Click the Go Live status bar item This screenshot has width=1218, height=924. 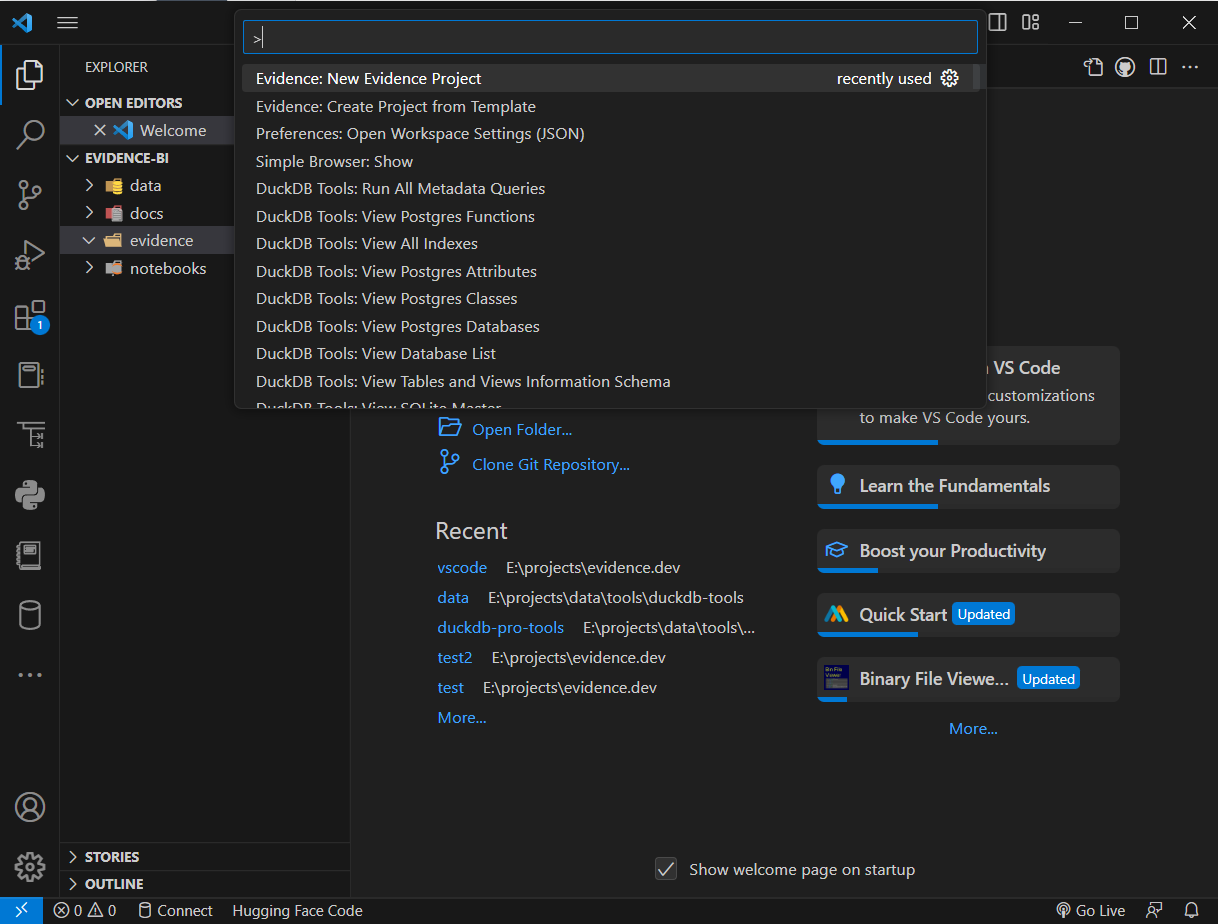(x=1090, y=910)
